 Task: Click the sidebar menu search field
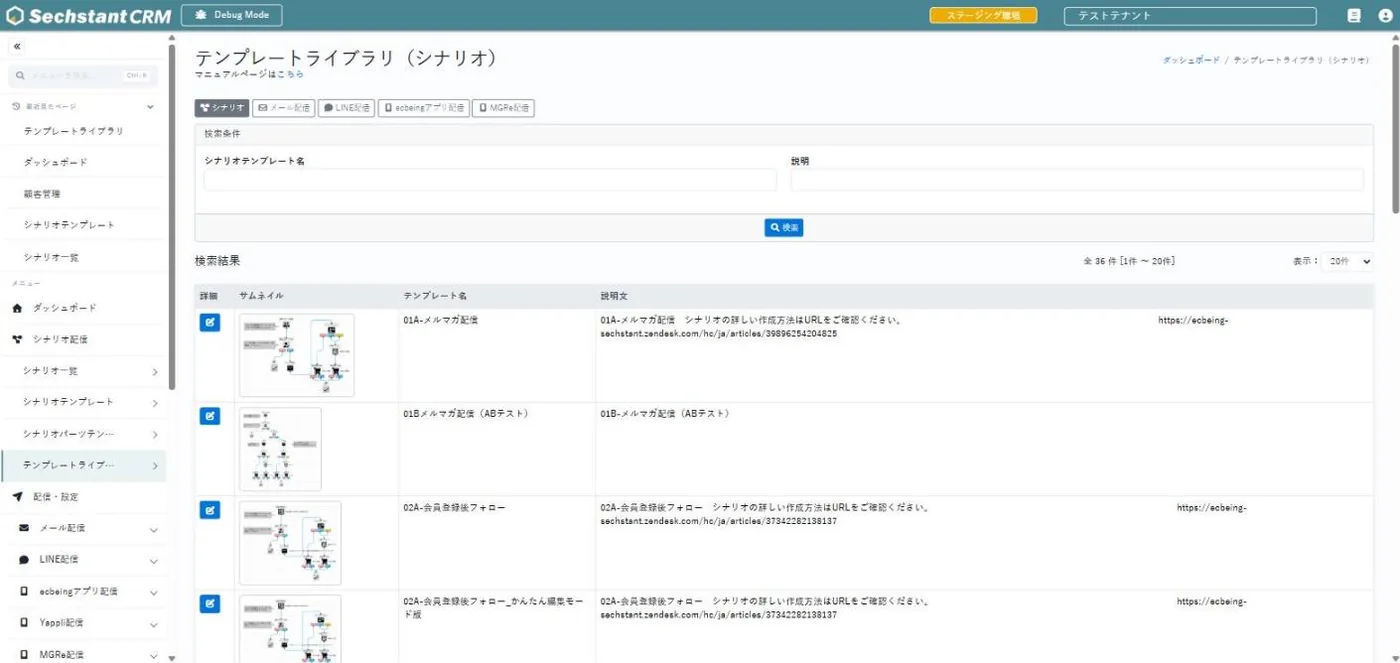click(83, 75)
